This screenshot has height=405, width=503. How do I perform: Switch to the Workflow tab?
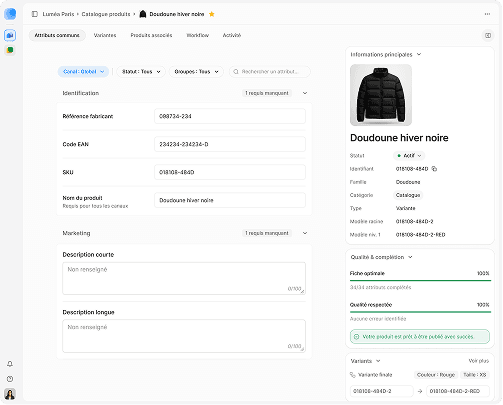(197, 35)
